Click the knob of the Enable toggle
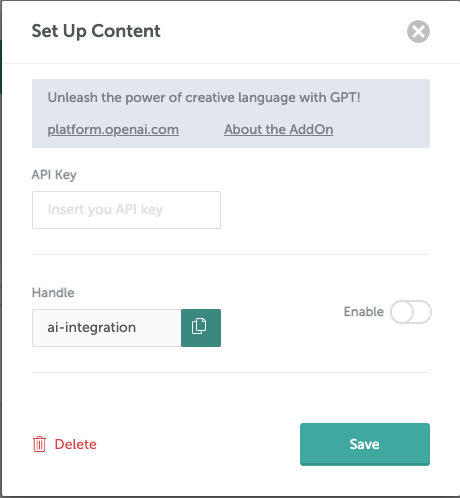The width and height of the screenshot is (460, 498). 402,312
